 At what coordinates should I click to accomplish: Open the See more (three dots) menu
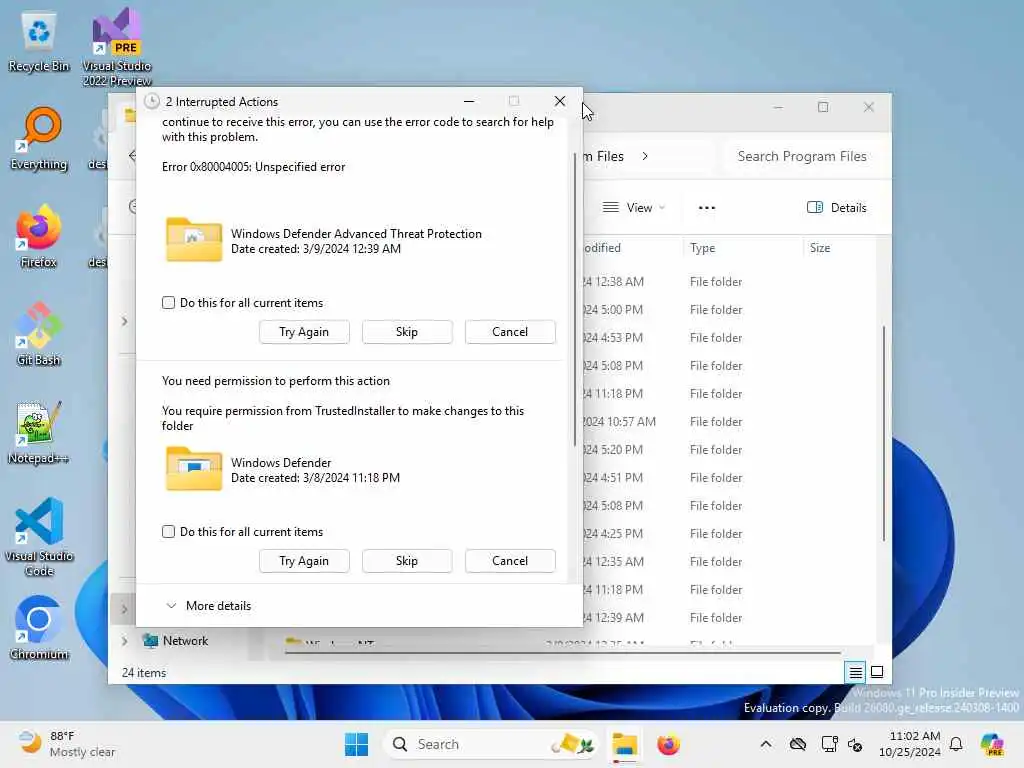[707, 208]
